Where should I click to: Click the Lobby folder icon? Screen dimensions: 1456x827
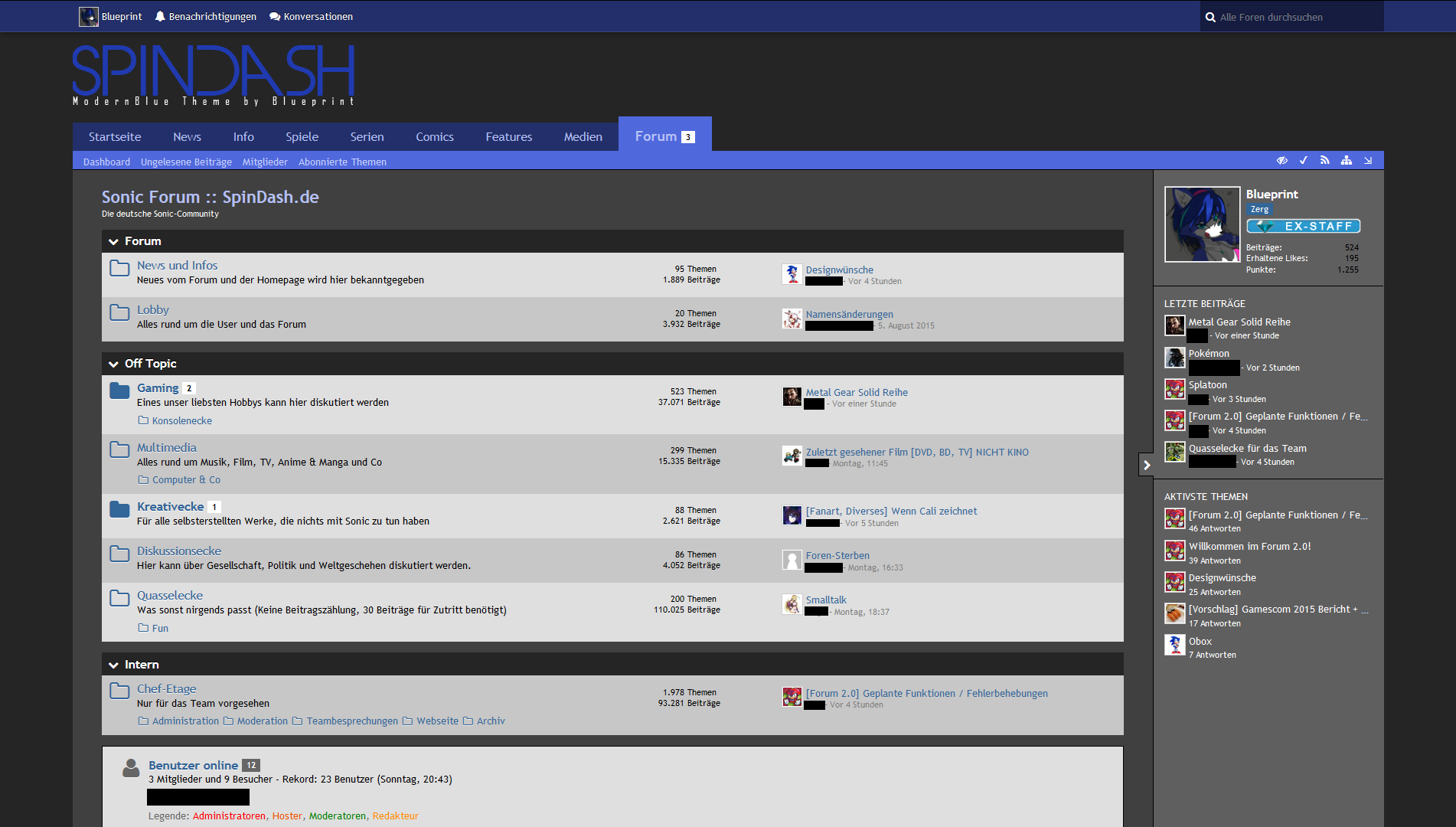click(x=119, y=312)
